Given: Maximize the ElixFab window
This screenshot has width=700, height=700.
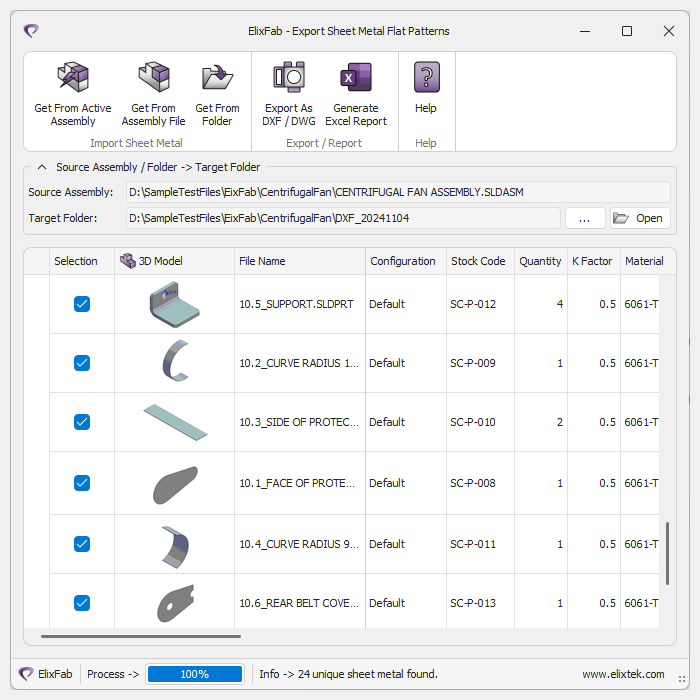Looking at the screenshot, I should pyautogui.click(x=627, y=31).
